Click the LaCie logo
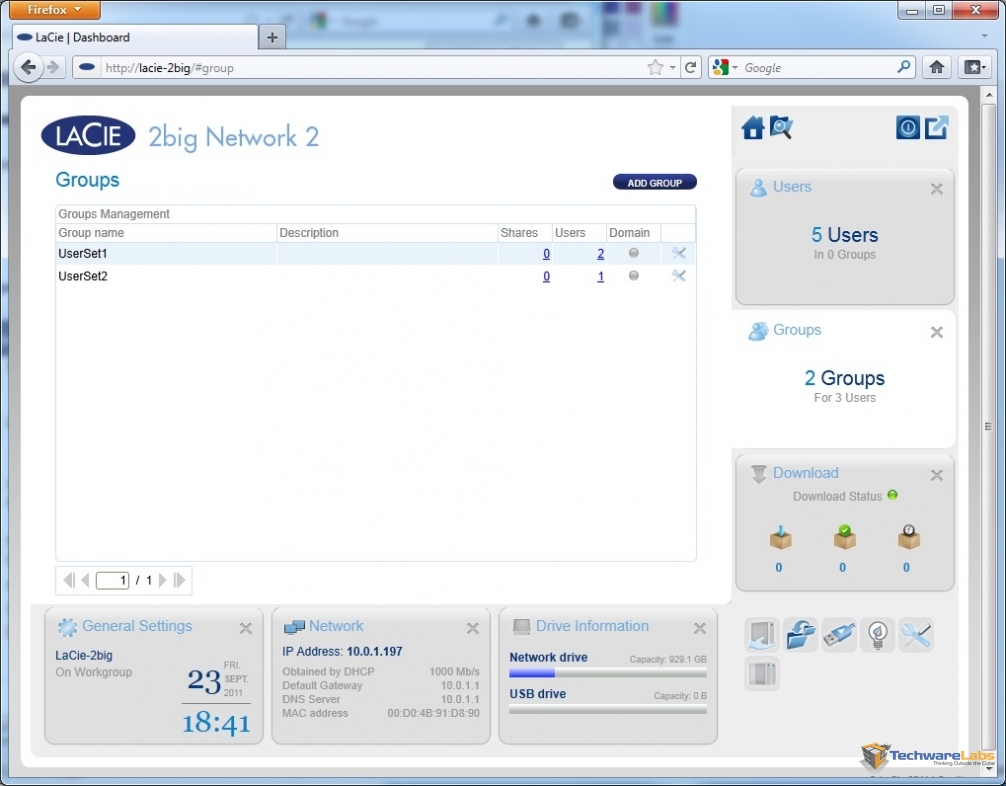This screenshot has width=1006, height=786. (89, 135)
